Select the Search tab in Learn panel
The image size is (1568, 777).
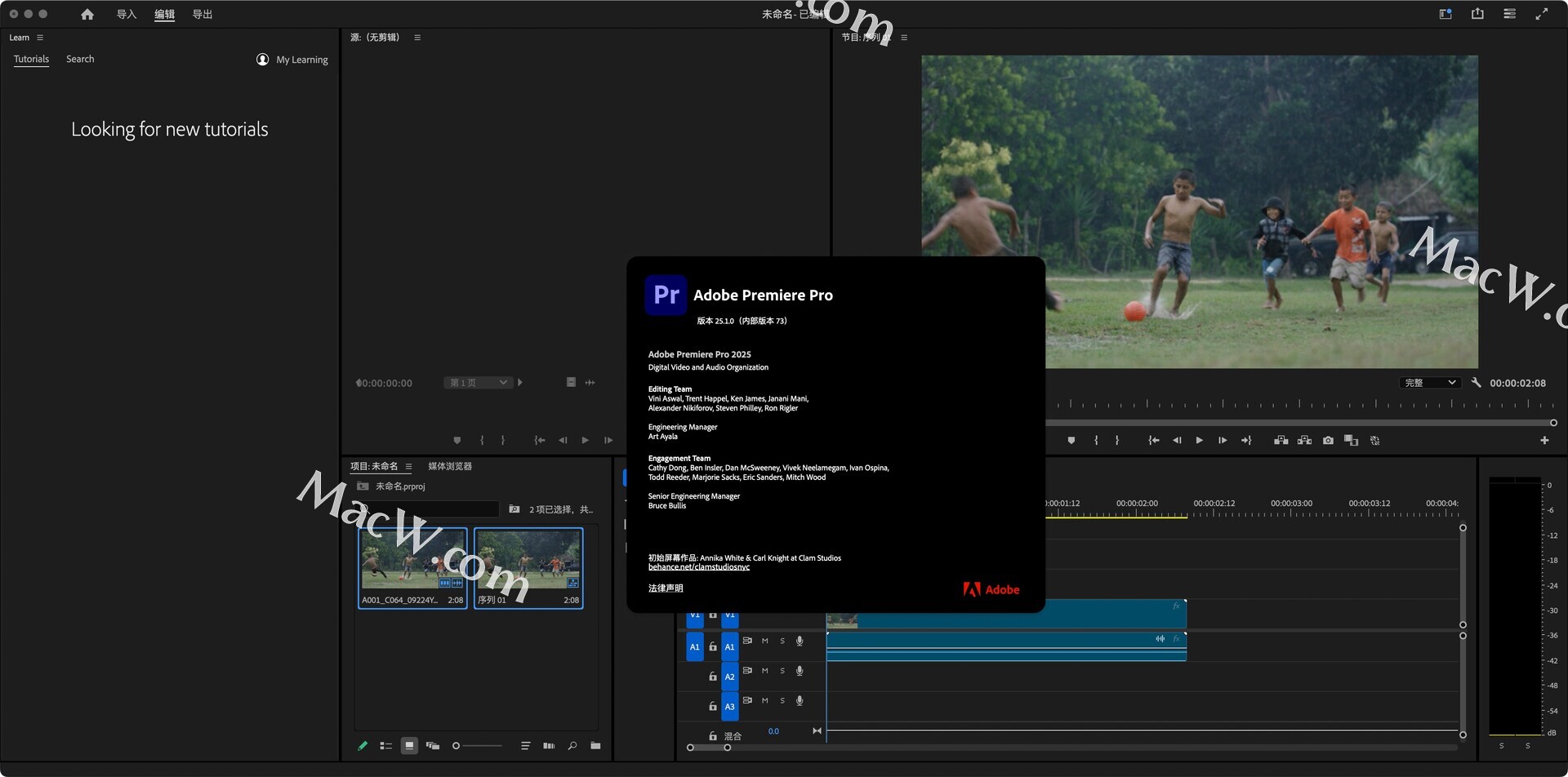80,59
